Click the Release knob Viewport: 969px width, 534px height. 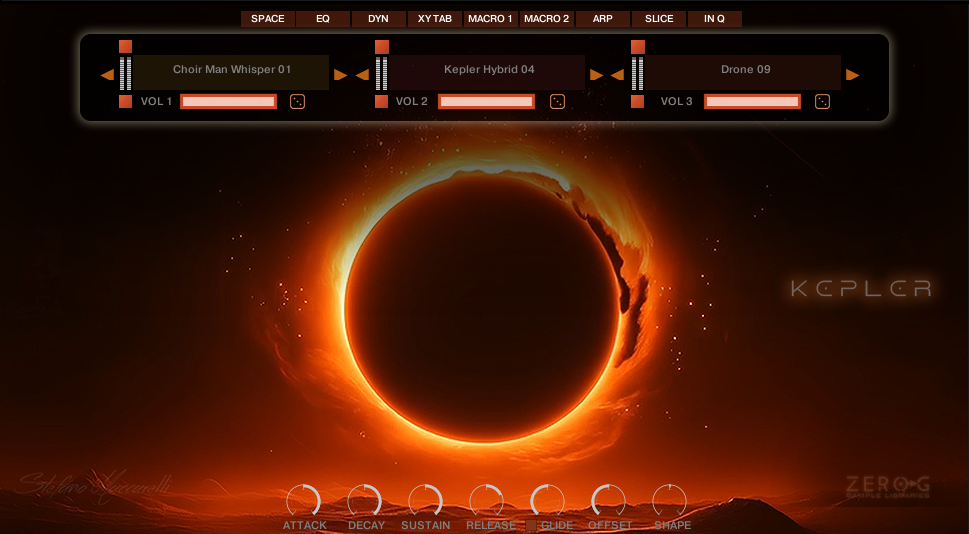(487, 501)
